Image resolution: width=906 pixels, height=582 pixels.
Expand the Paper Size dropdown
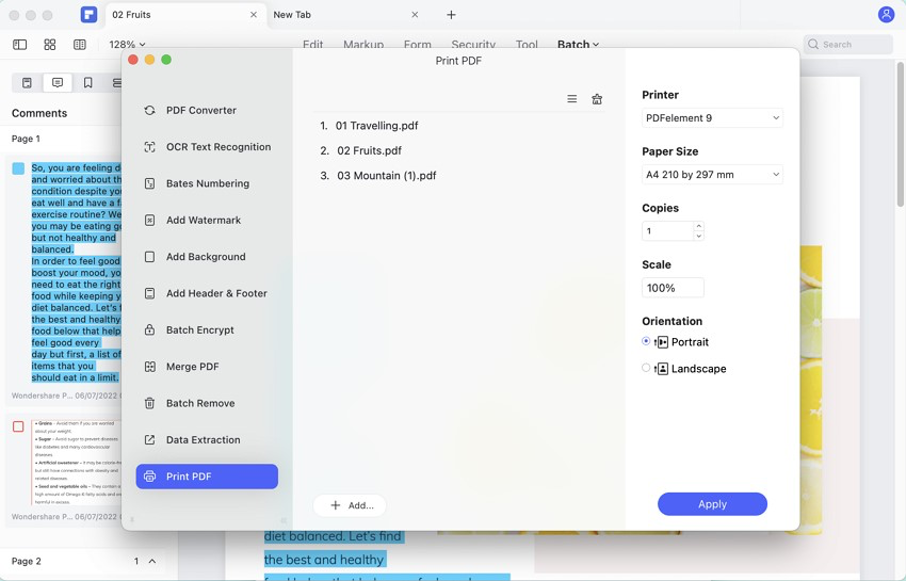(712, 175)
